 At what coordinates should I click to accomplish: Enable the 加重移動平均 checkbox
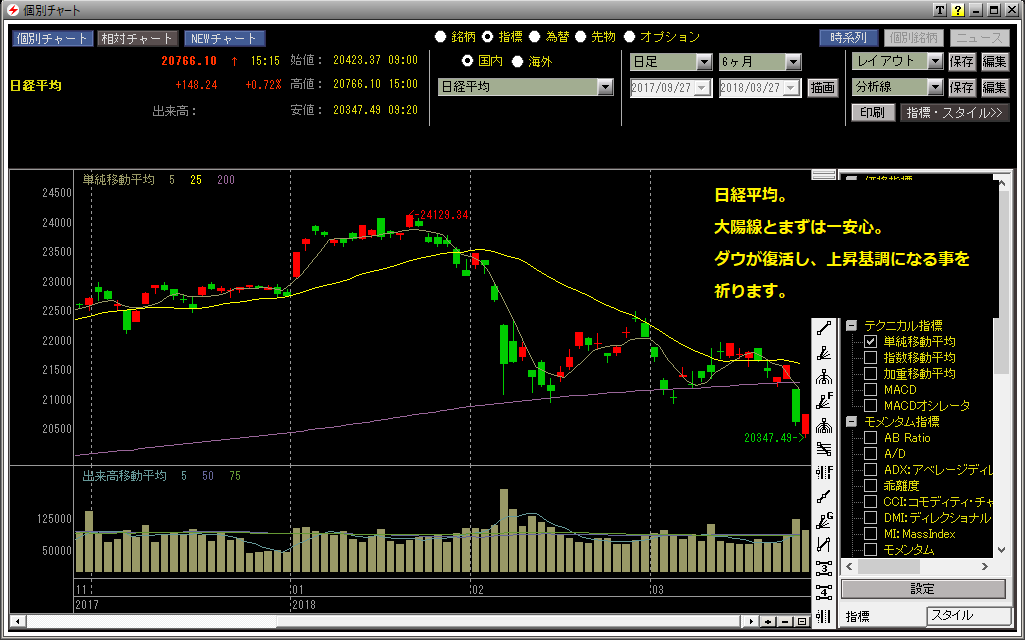click(870, 373)
